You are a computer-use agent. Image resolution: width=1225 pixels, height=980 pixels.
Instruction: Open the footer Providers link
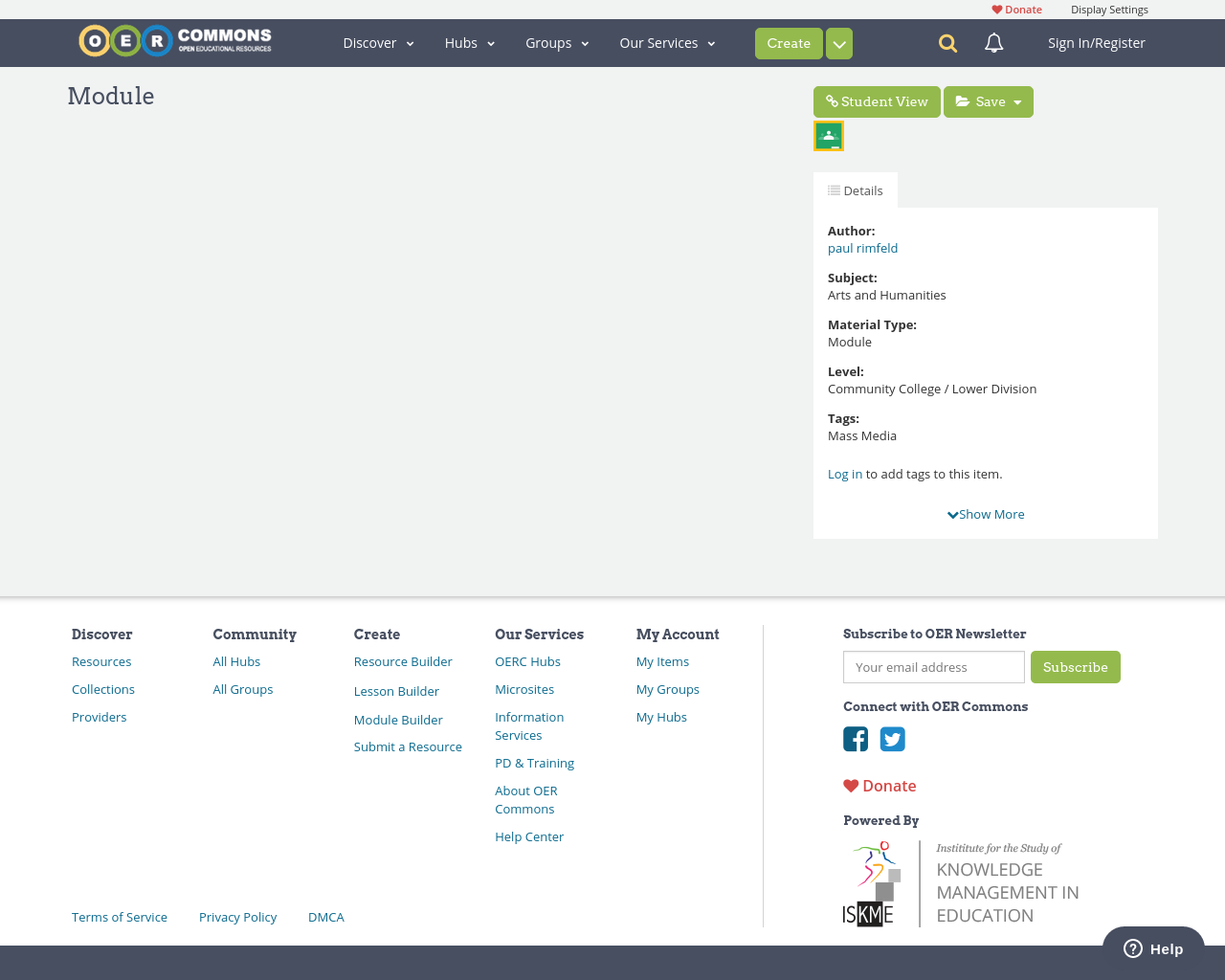point(99,717)
